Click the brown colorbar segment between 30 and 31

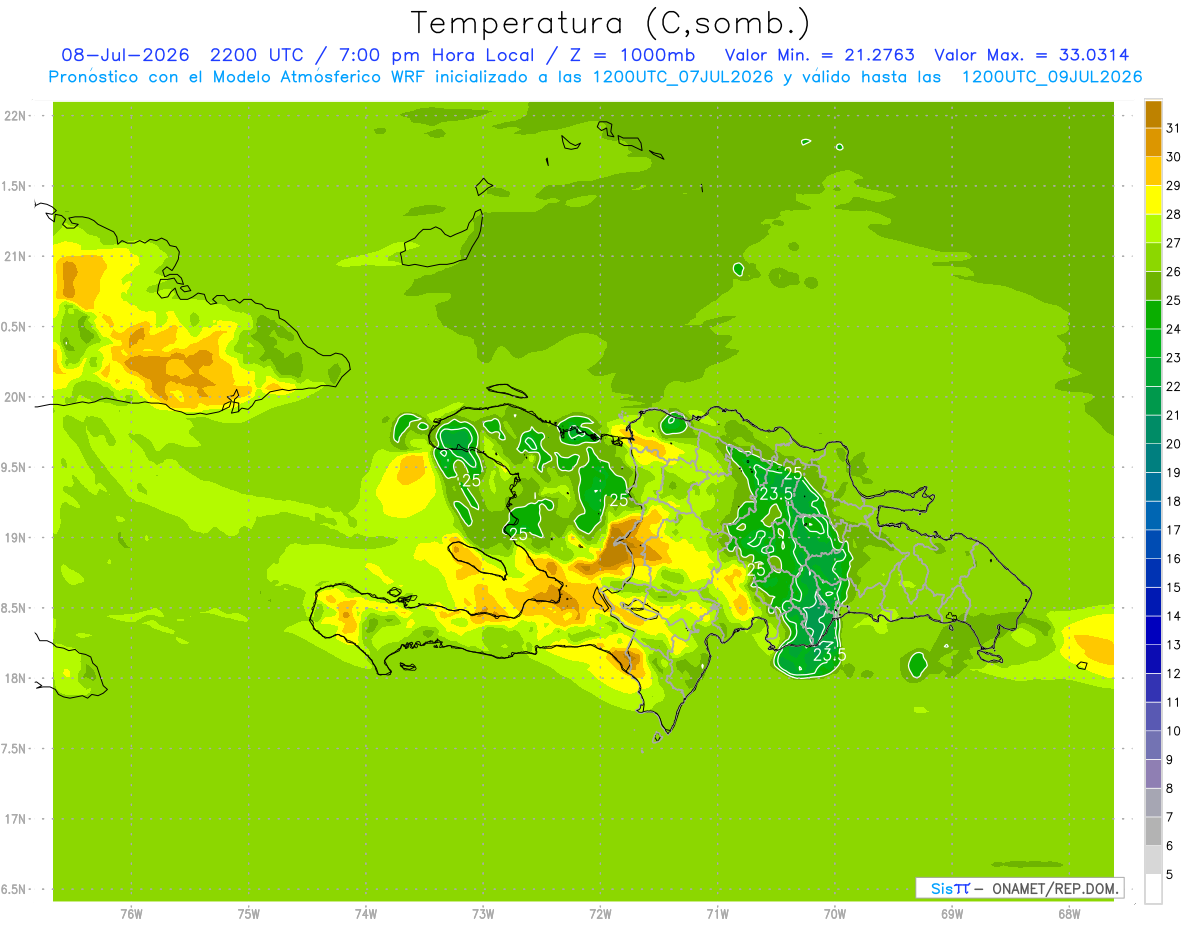pos(1153,143)
